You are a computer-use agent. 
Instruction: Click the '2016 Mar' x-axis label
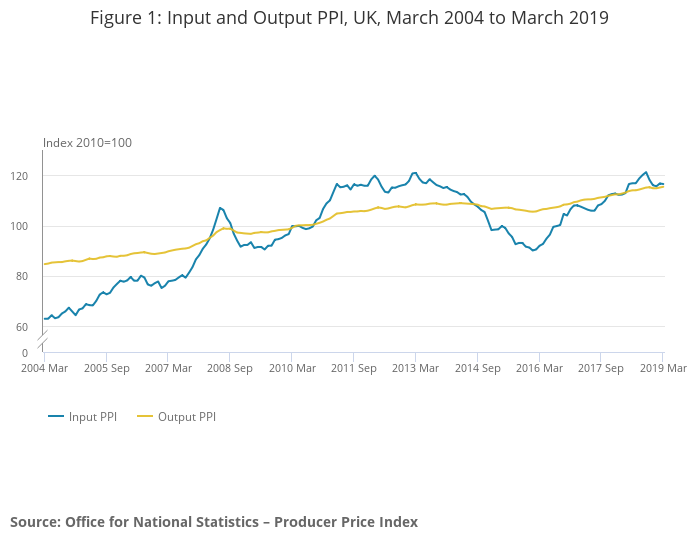[x=539, y=368]
